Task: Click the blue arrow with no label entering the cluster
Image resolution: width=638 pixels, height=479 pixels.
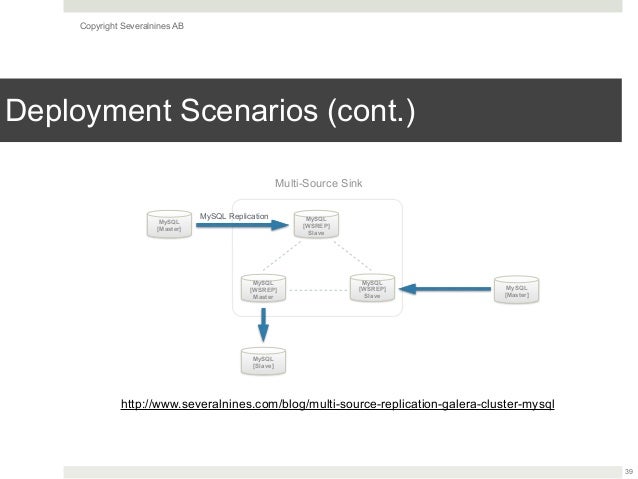Action: coord(445,289)
